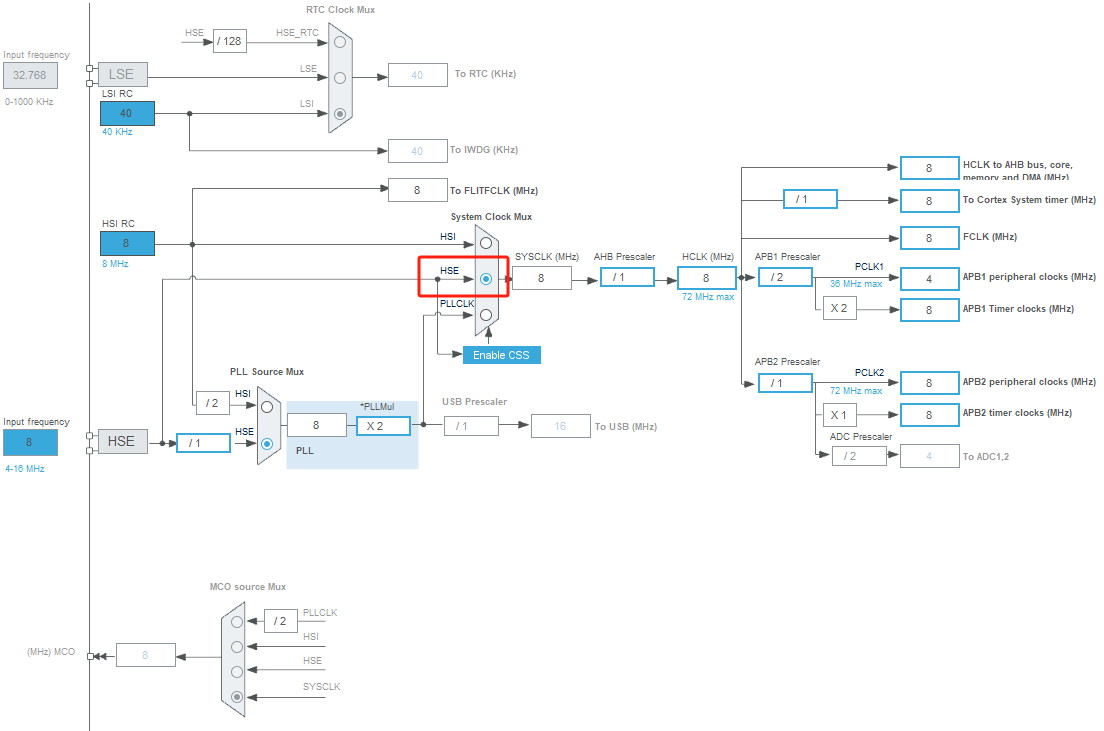Change the HSE /128 RTC divider
The image size is (1104, 731).
(x=229, y=41)
